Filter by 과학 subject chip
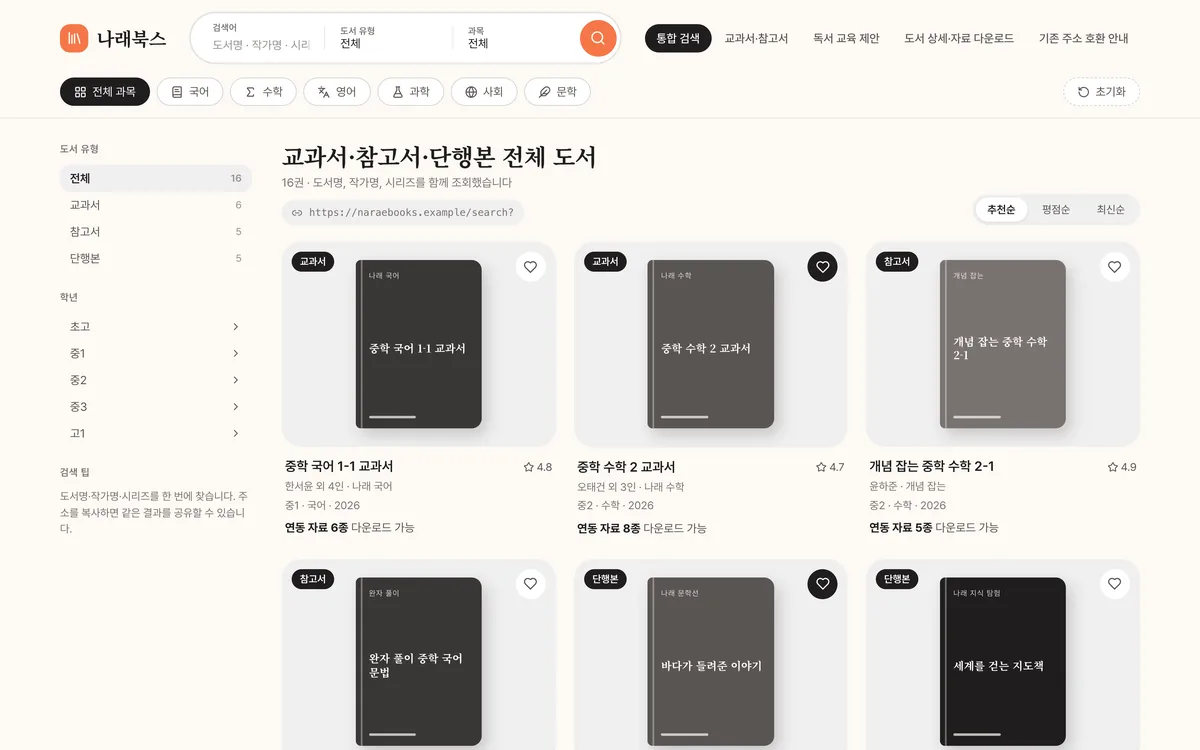 410,92
